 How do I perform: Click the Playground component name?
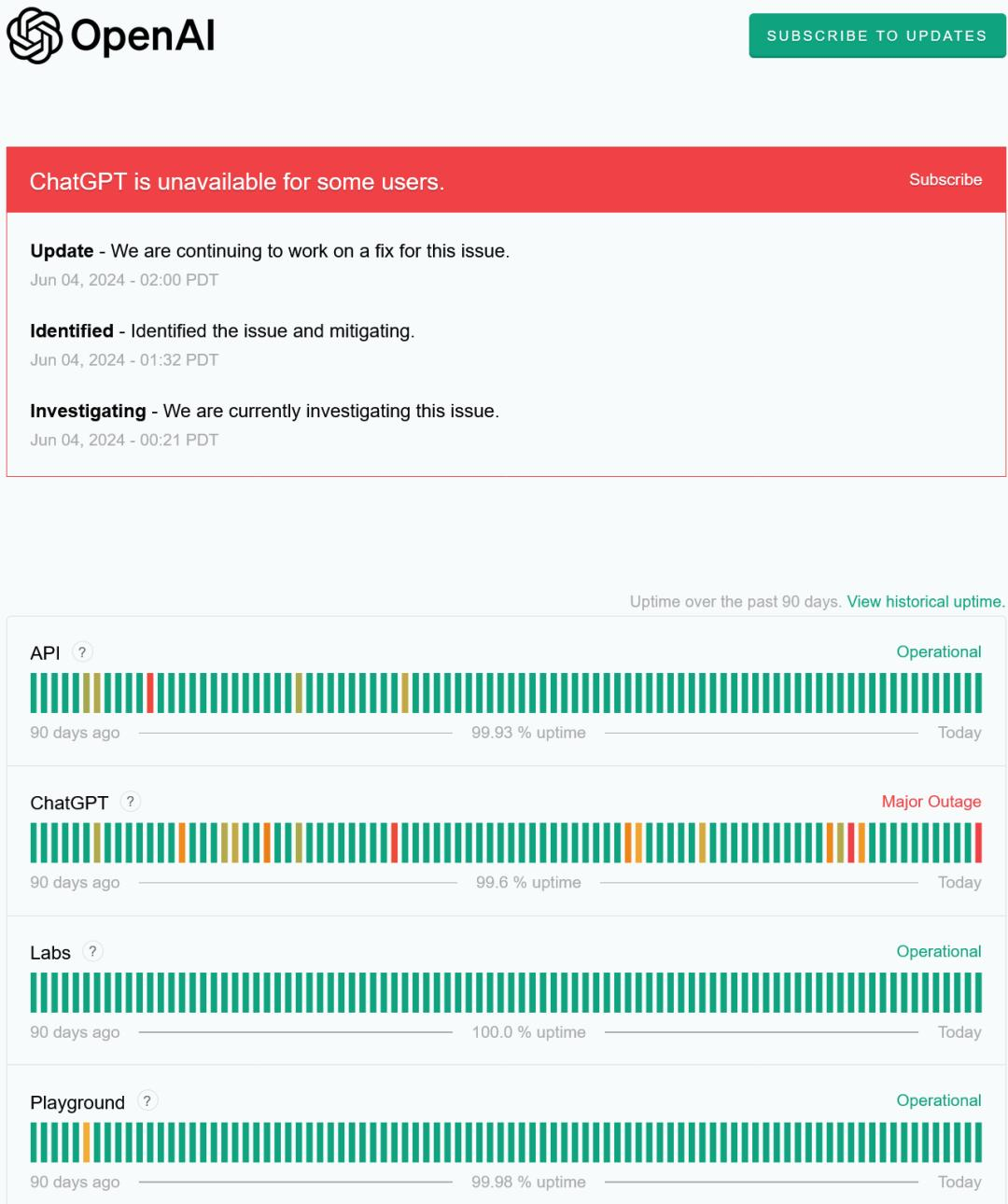click(77, 1102)
